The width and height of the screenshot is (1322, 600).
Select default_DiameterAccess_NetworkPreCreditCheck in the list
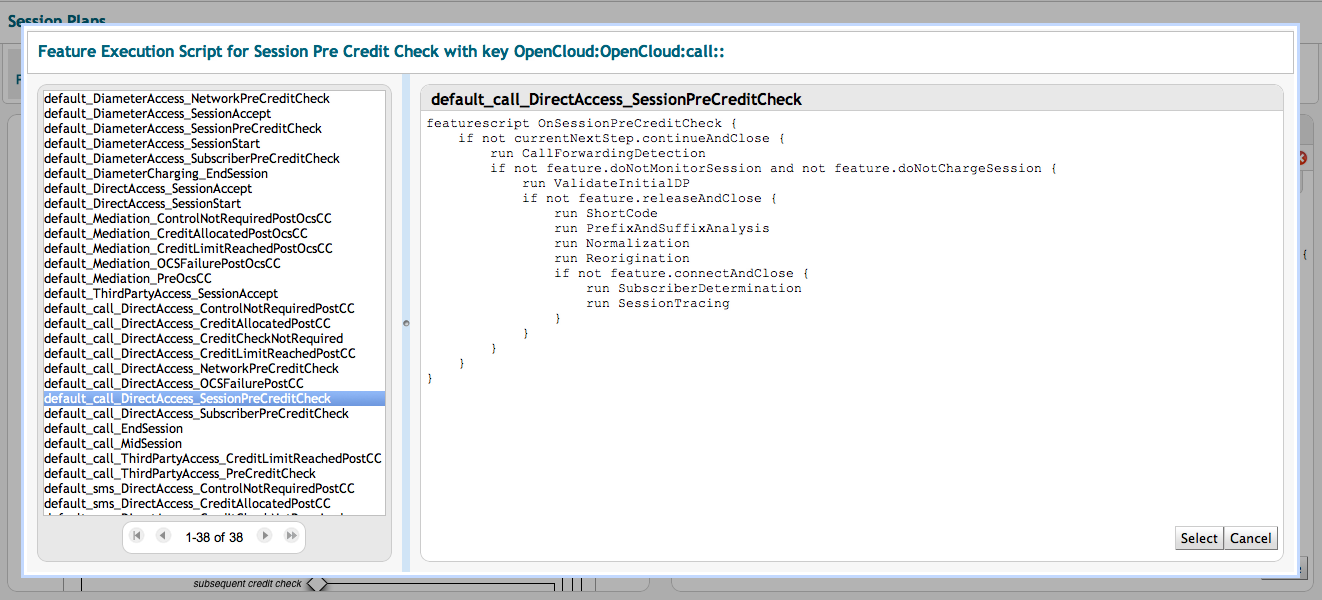coord(187,99)
